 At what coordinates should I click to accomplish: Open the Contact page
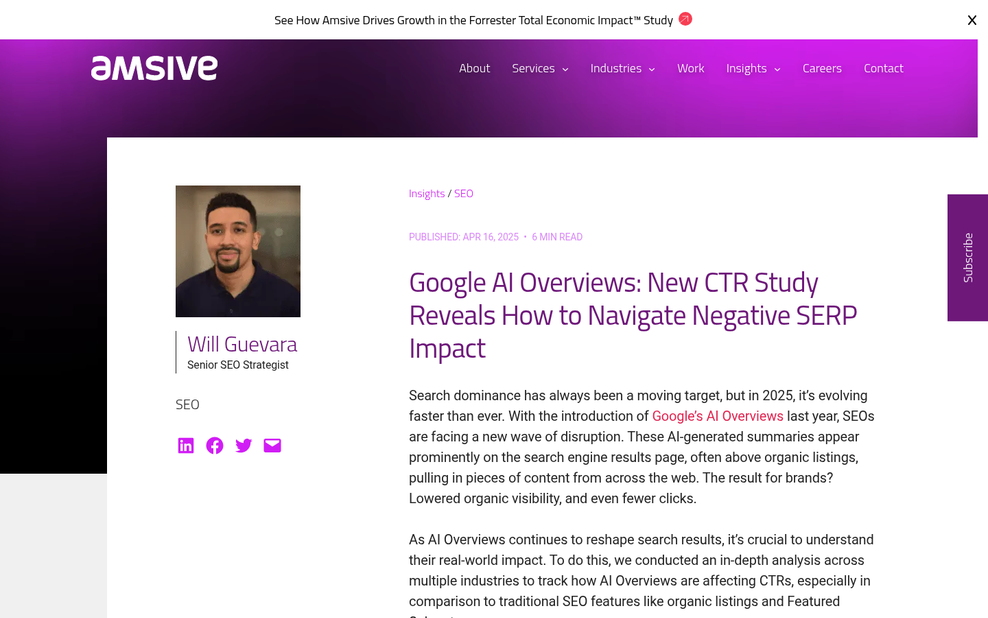tap(883, 68)
